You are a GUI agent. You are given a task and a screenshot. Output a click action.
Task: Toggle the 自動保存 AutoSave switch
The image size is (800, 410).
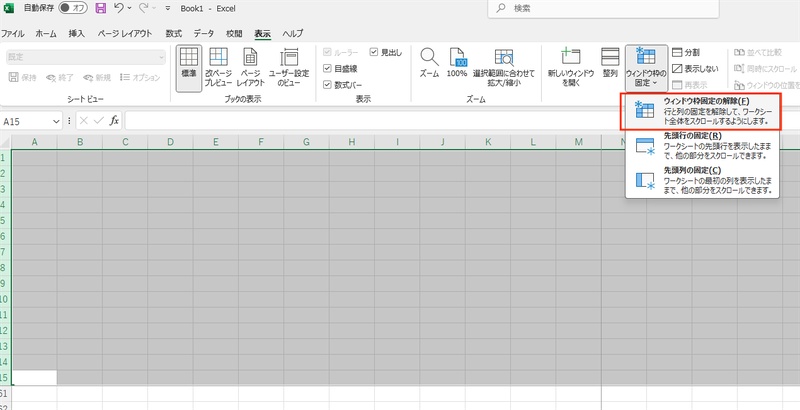point(72,8)
